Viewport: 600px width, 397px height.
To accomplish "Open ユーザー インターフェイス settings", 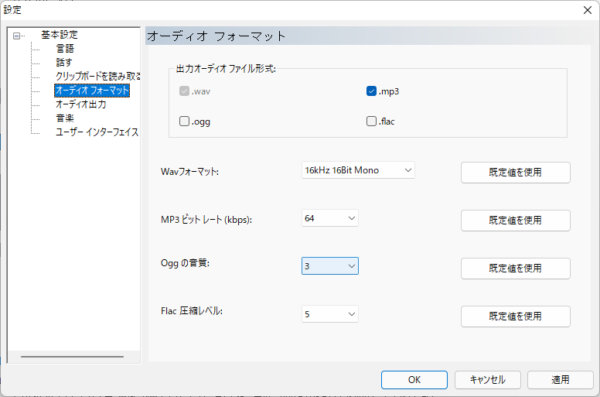I will [97, 132].
